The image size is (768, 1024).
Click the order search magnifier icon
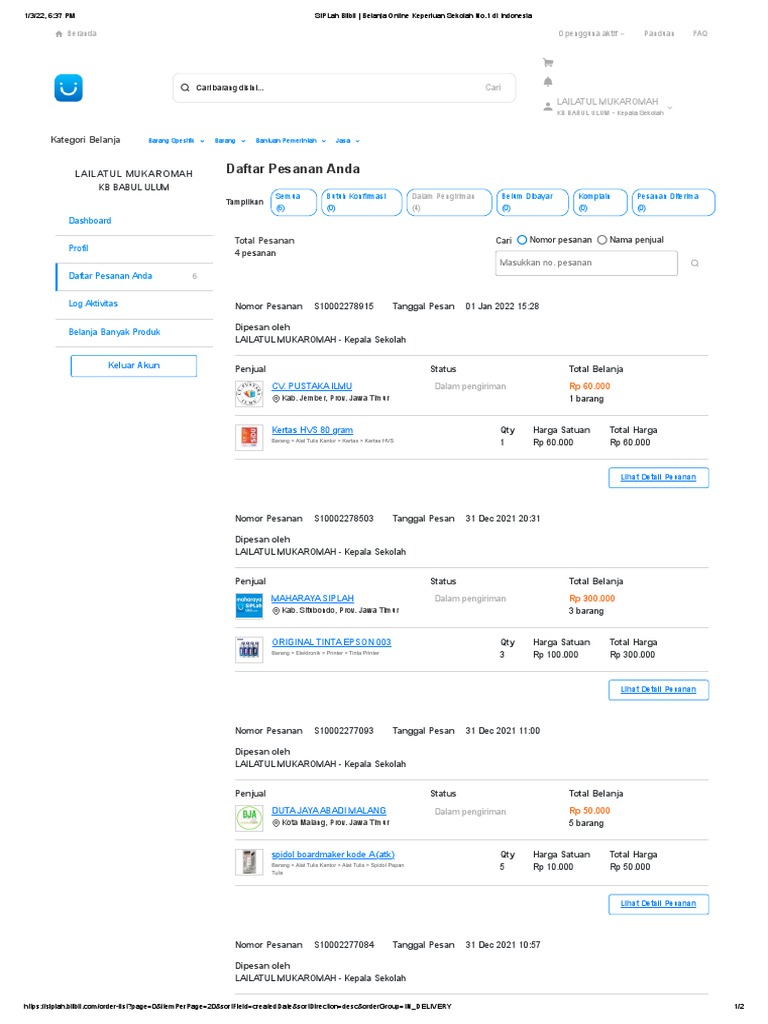pos(695,263)
